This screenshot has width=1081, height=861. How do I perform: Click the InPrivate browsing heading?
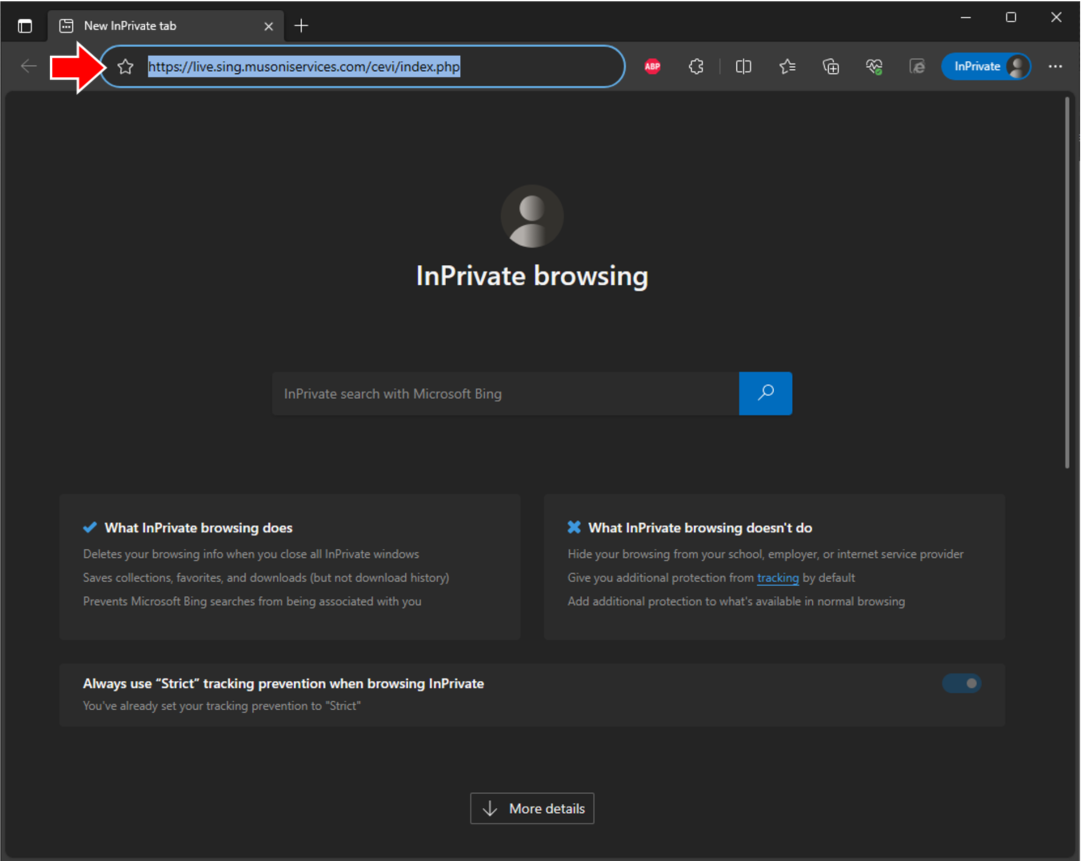pyautogui.click(x=532, y=276)
